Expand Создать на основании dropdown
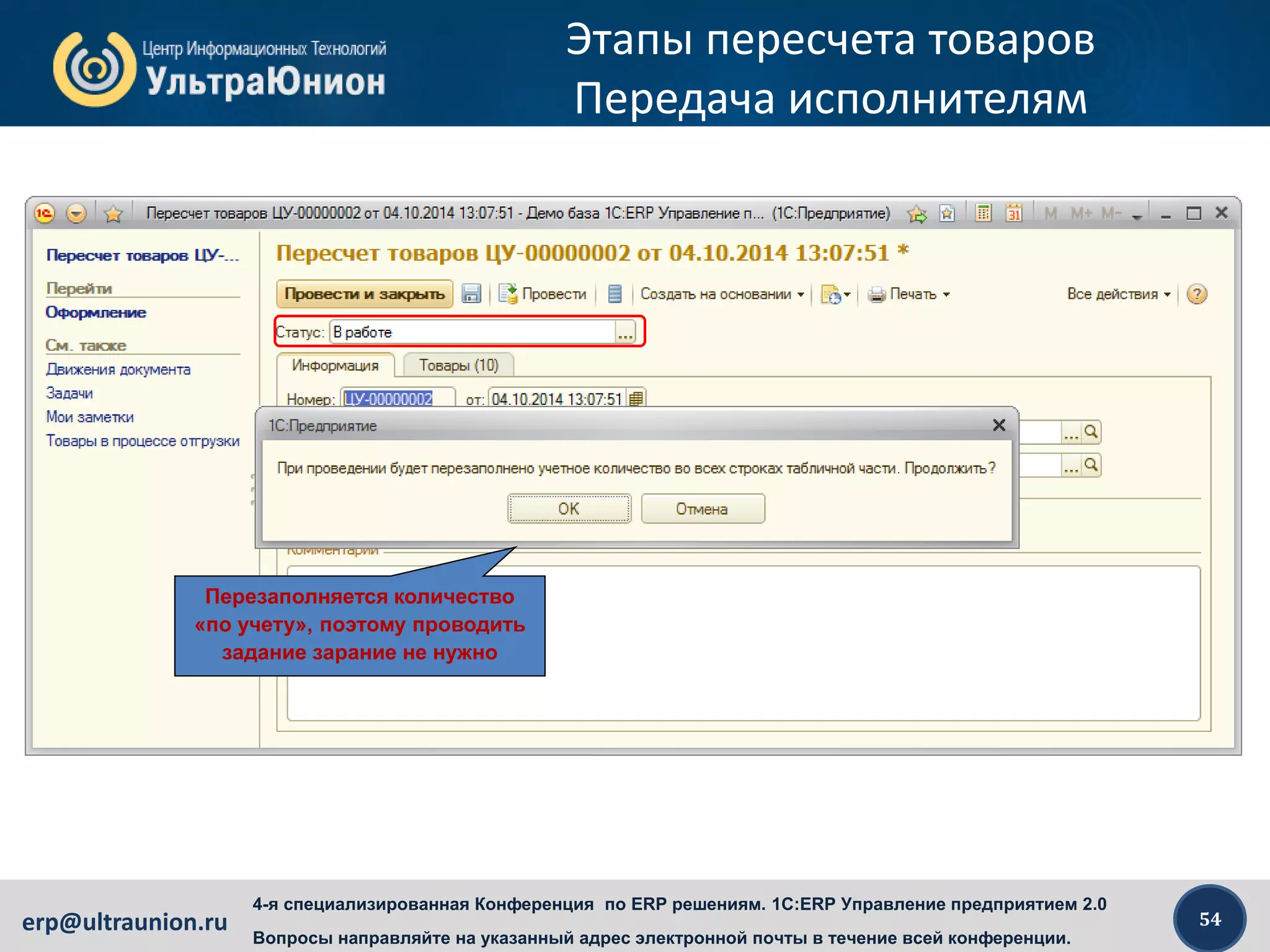Viewport: 1270px width, 952px height. [722, 294]
